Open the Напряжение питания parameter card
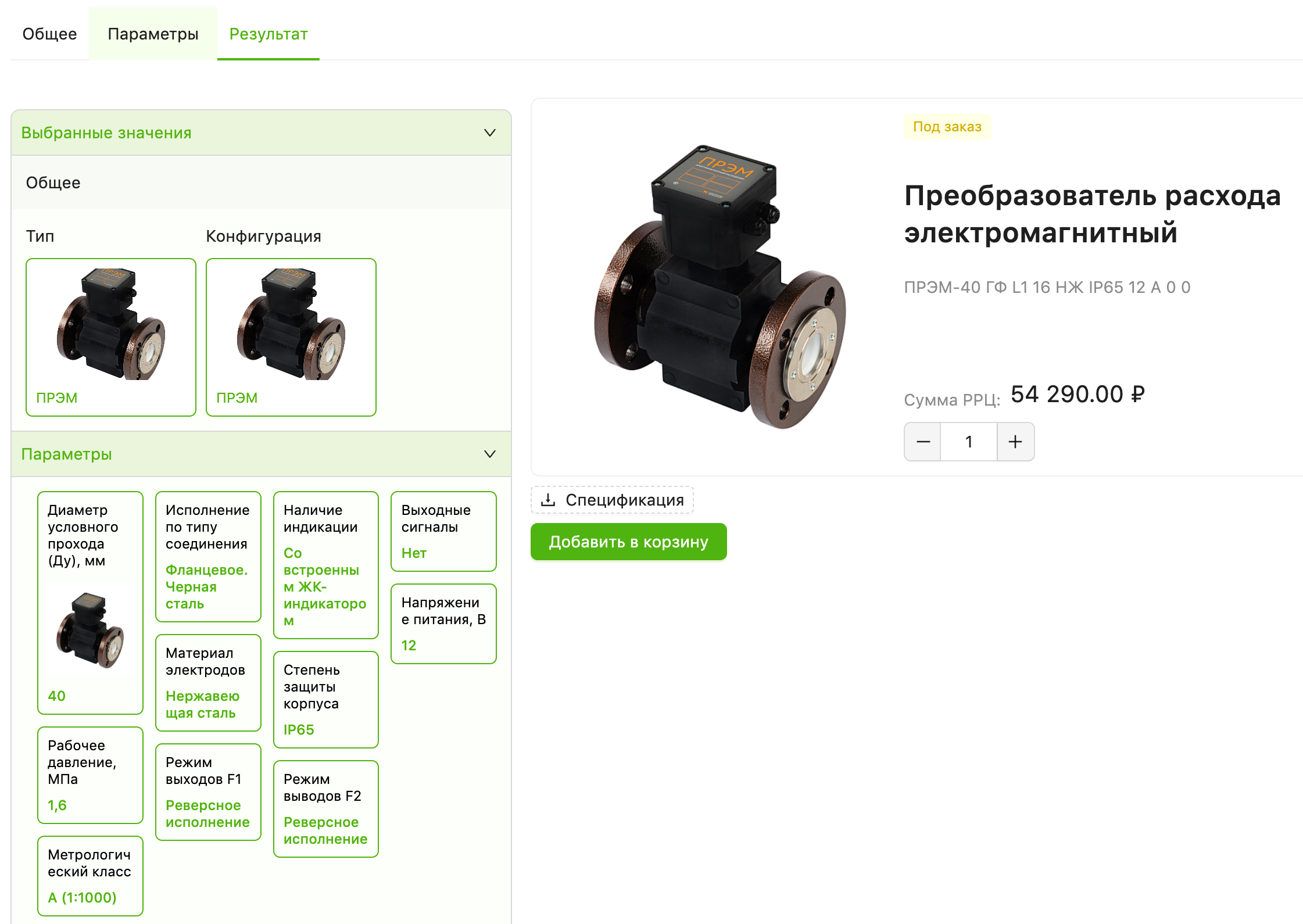 click(x=444, y=624)
